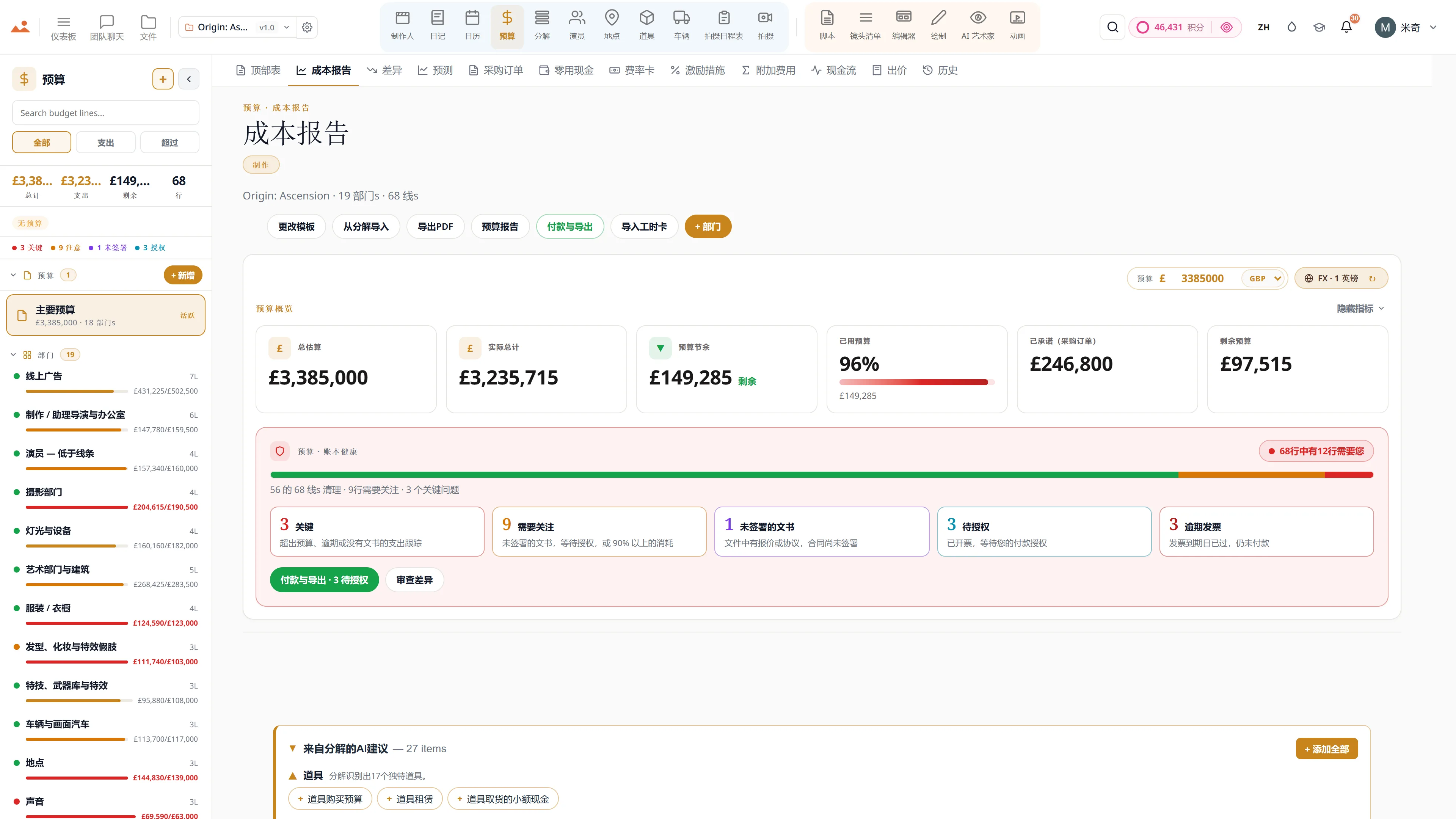Open the 文件 files folder icon
Screen dimensions: 1456x819
[148, 27]
